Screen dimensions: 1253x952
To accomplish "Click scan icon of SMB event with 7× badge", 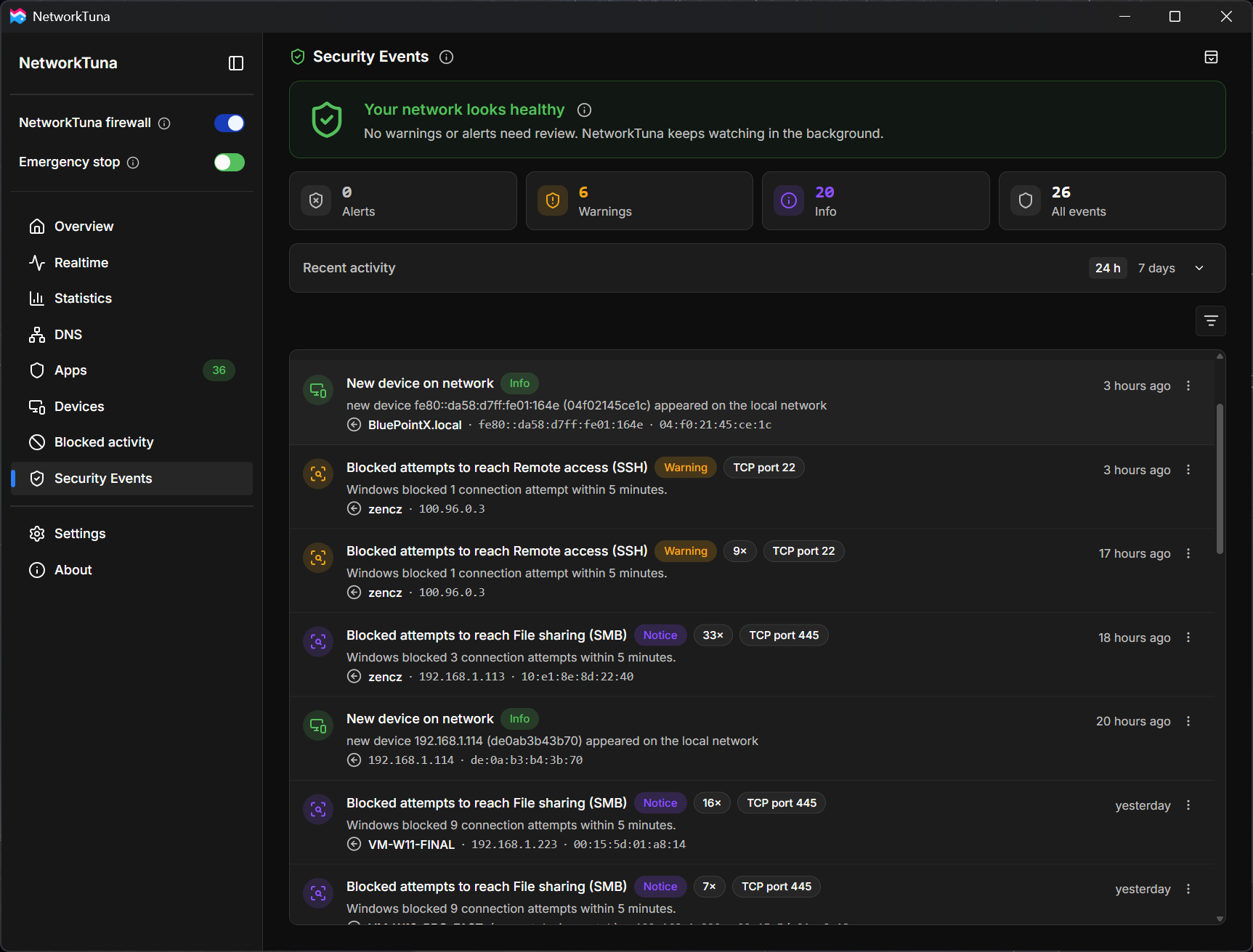I will (318, 893).
